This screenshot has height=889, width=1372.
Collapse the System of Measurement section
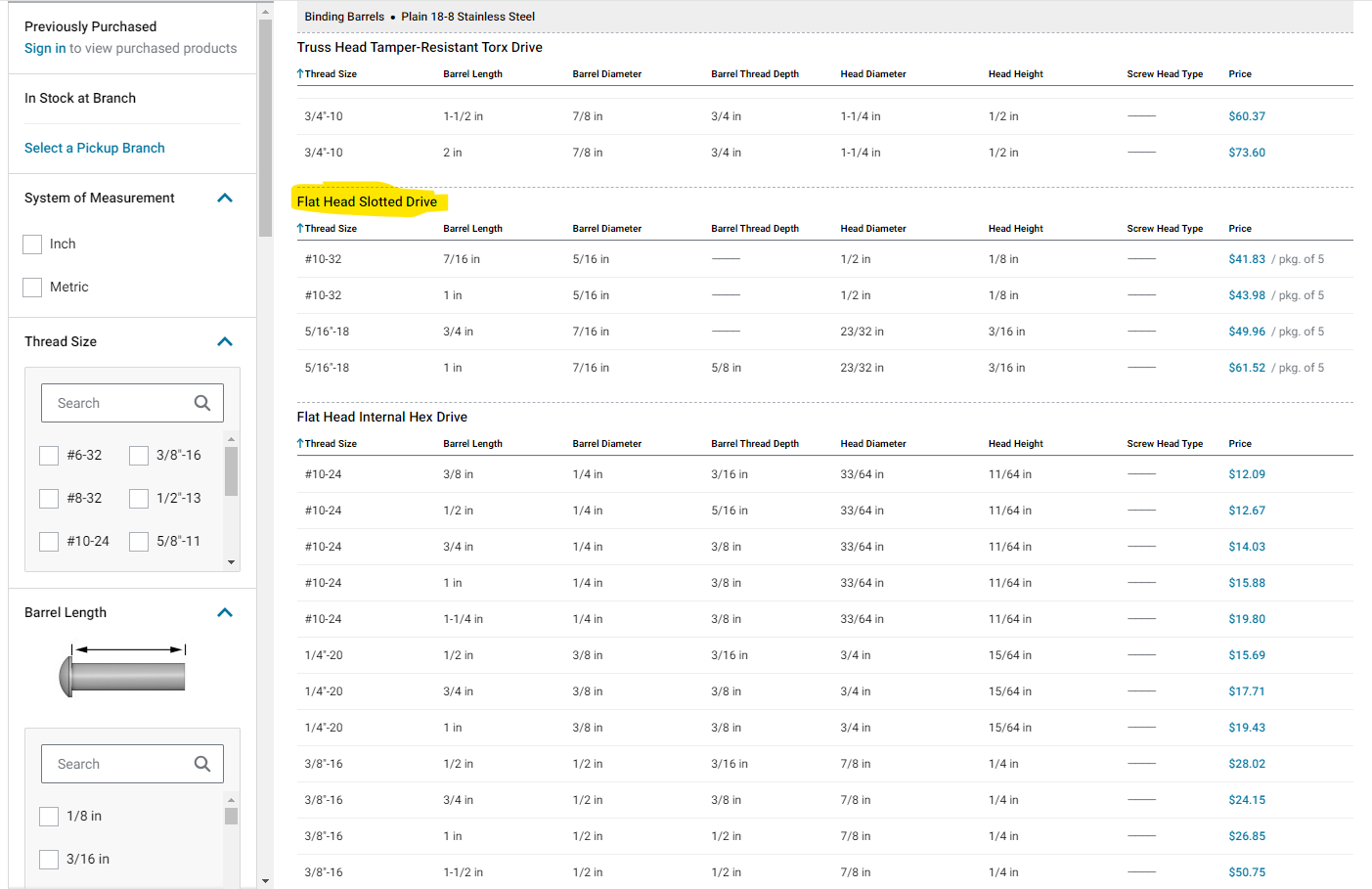[x=225, y=198]
